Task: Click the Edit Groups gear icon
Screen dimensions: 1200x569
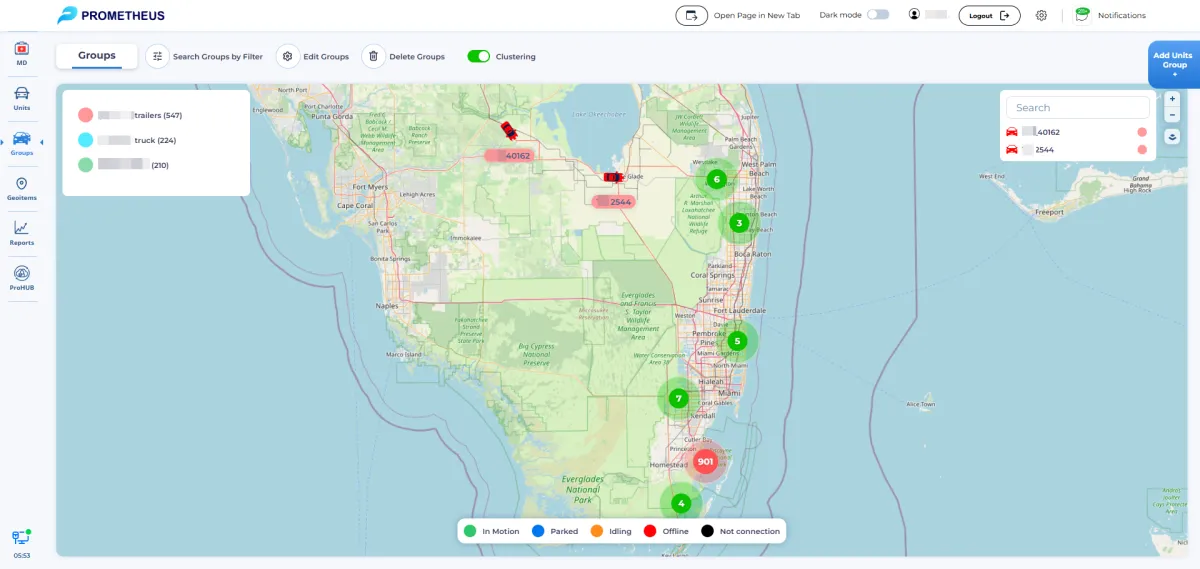Action: tap(288, 56)
